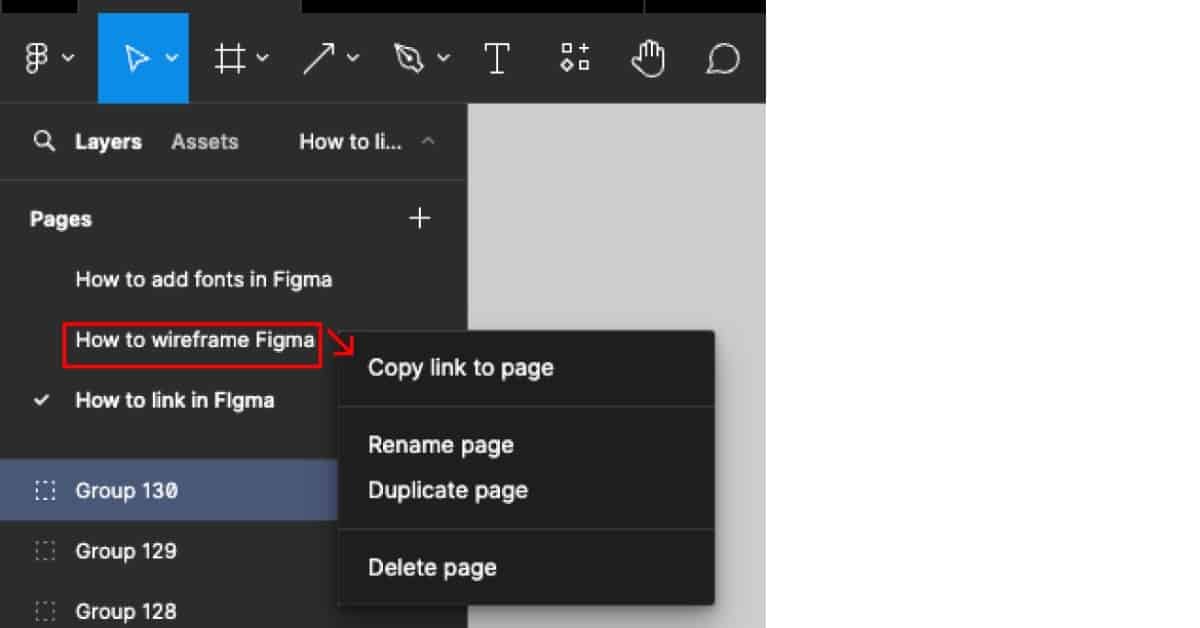The width and height of the screenshot is (1200, 628).
Task: Select the Move tool
Action: click(x=135, y=58)
